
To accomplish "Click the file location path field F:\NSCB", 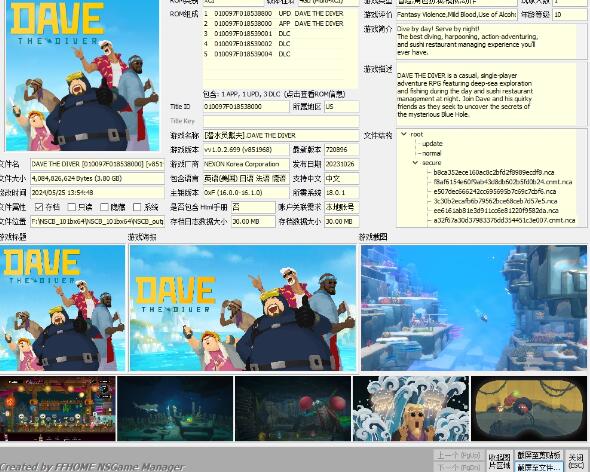I will (97, 221).
